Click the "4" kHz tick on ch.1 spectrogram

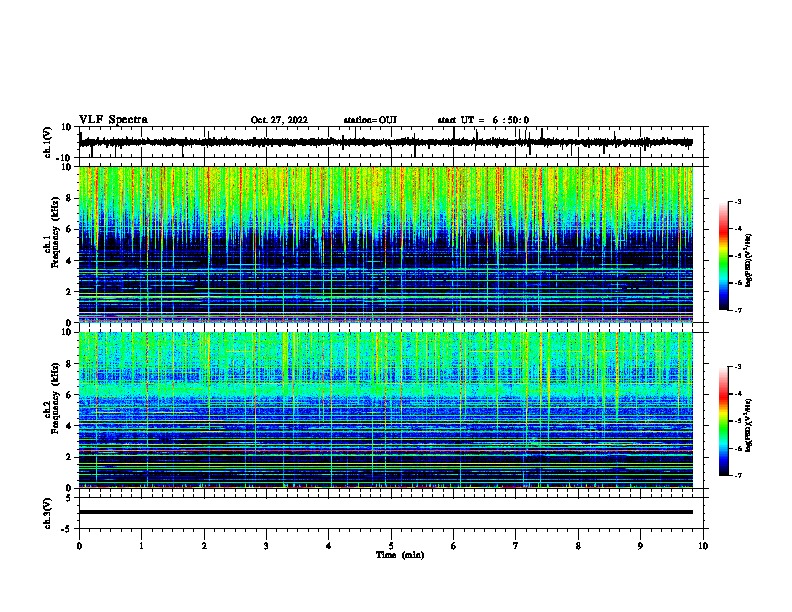(x=69, y=261)
